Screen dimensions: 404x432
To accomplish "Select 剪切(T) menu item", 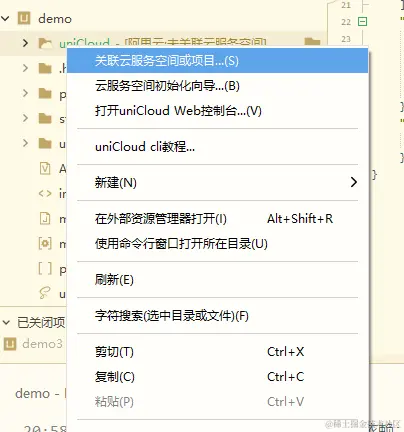I will click(218, 352).
